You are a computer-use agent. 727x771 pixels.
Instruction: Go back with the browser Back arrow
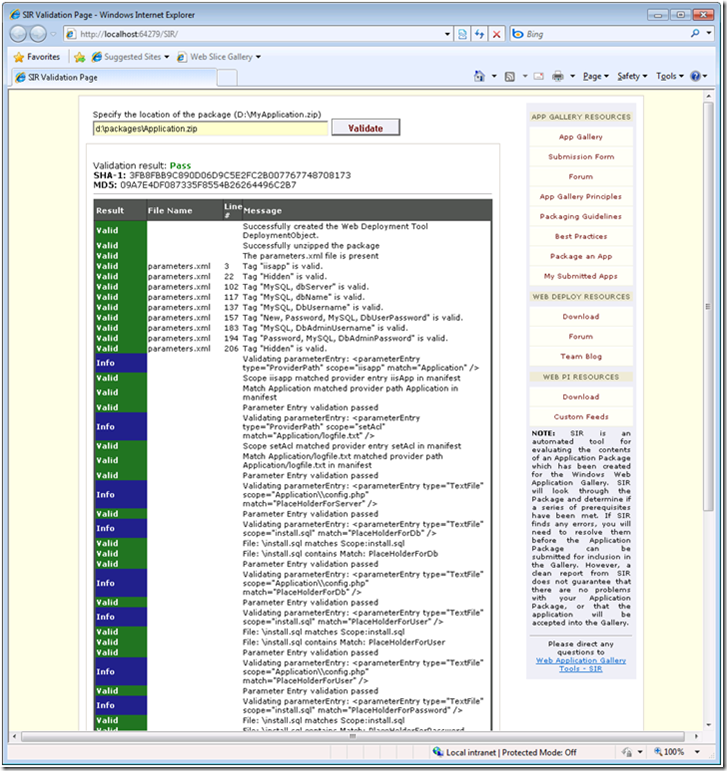point(18,34)
